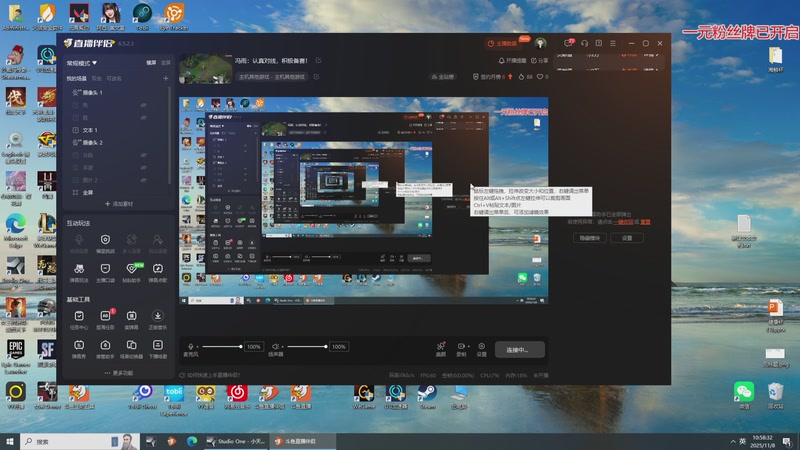Open the 读弹幕 tool icon
The height and width of the screenshot is (450, 800).
[131, 316]
